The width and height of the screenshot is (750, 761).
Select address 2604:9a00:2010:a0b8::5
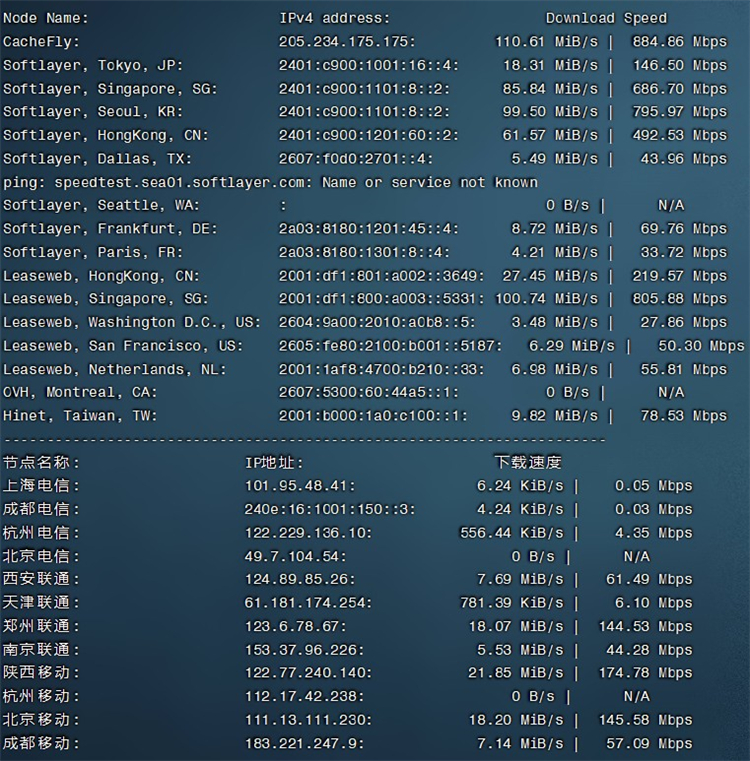377,323
